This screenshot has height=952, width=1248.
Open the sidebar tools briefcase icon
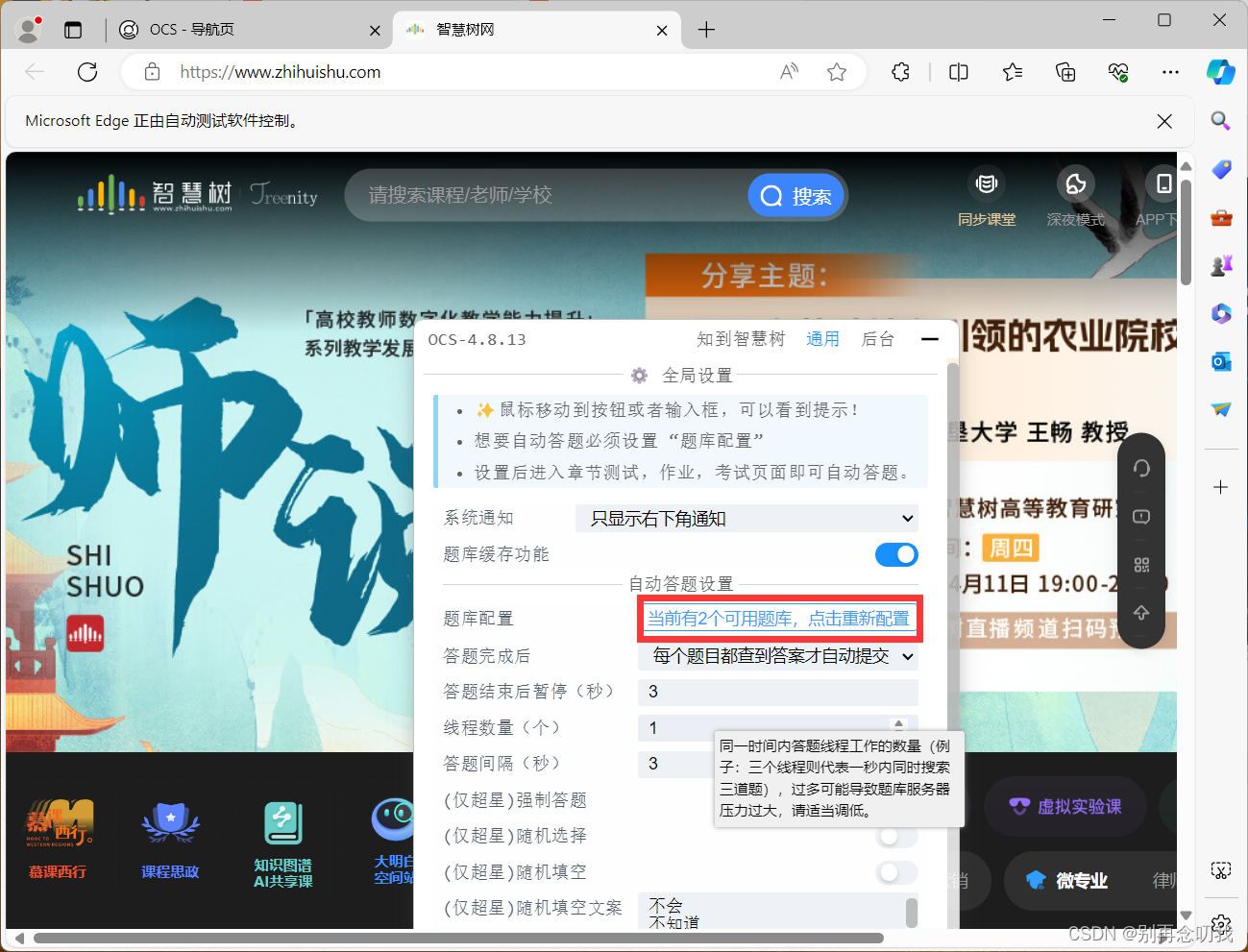click(x=1221, y=218)
